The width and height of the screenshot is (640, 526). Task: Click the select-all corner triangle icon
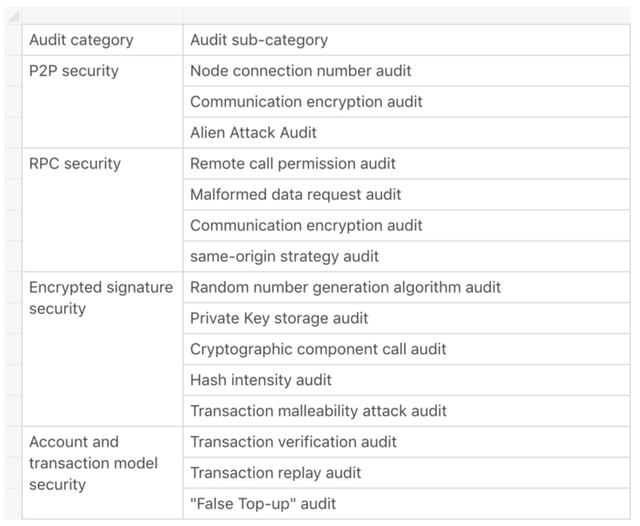tap(13, 16)
